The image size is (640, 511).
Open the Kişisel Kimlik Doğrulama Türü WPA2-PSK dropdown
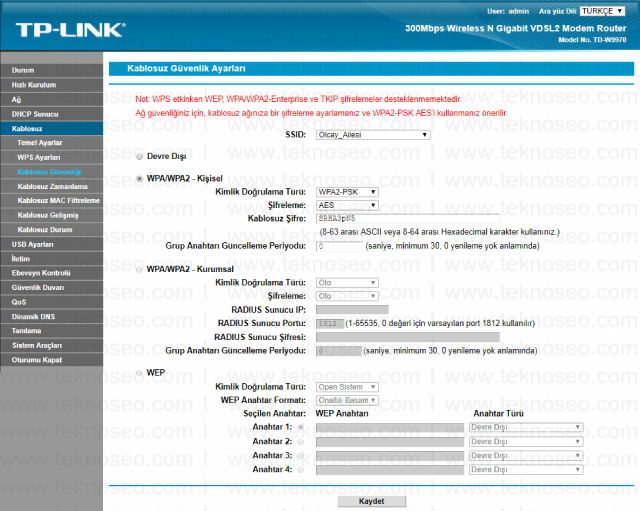(x=347, y=192)
